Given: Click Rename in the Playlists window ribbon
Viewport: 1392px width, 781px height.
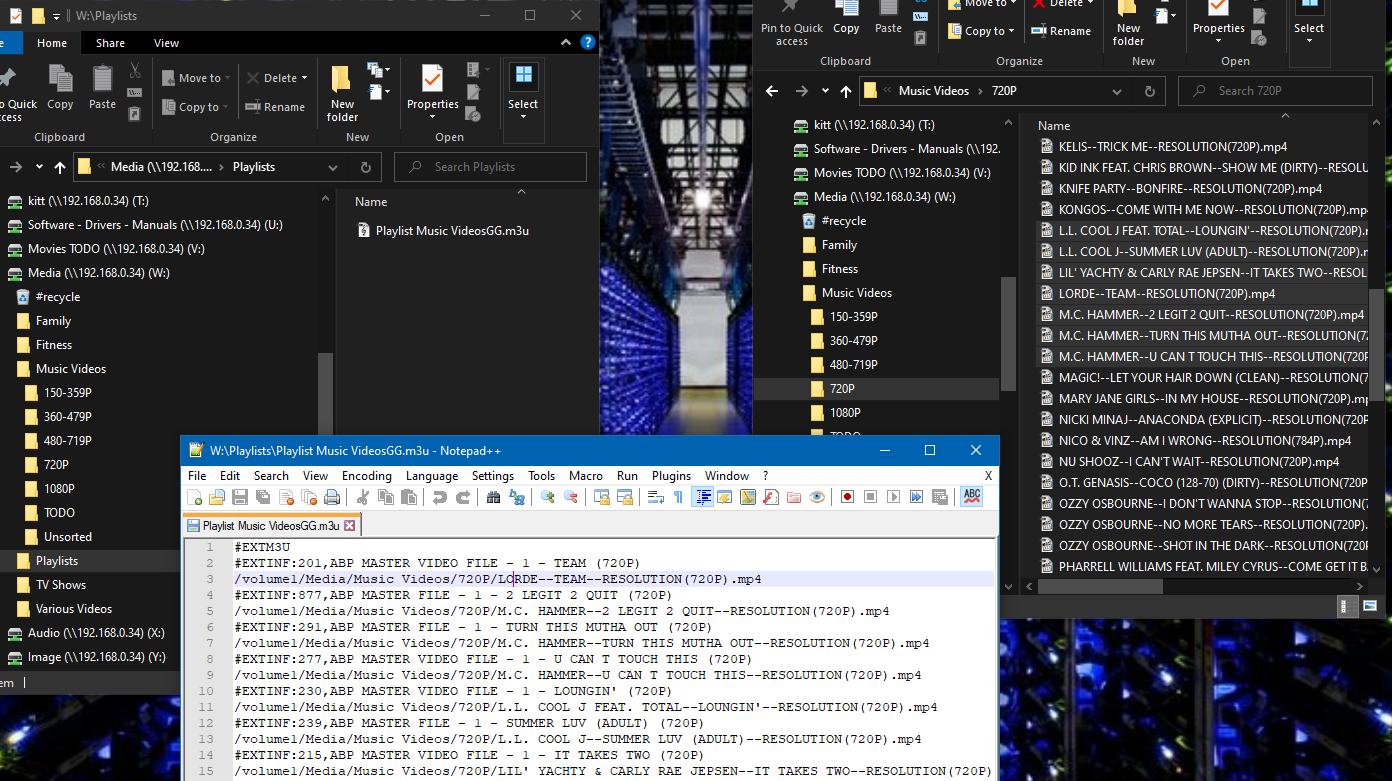Looking at the screenshot, I should coord(275,107).
